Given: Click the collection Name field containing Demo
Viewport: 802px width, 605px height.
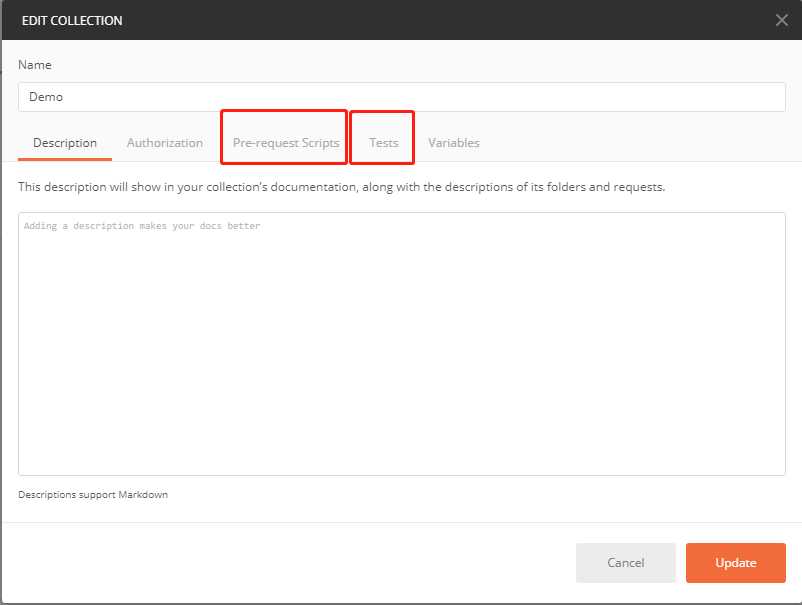Looking at the screenshot, I should [x=402, y=97].
